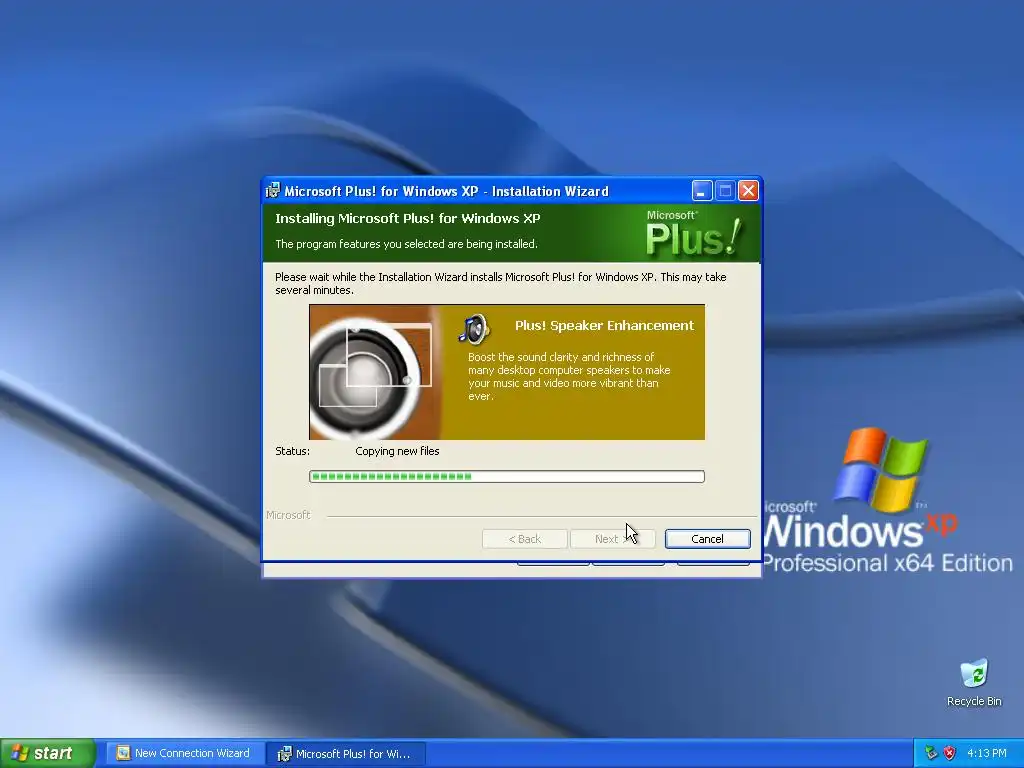Close the Installation Wizard window
1024x768 pixels.
748,191
